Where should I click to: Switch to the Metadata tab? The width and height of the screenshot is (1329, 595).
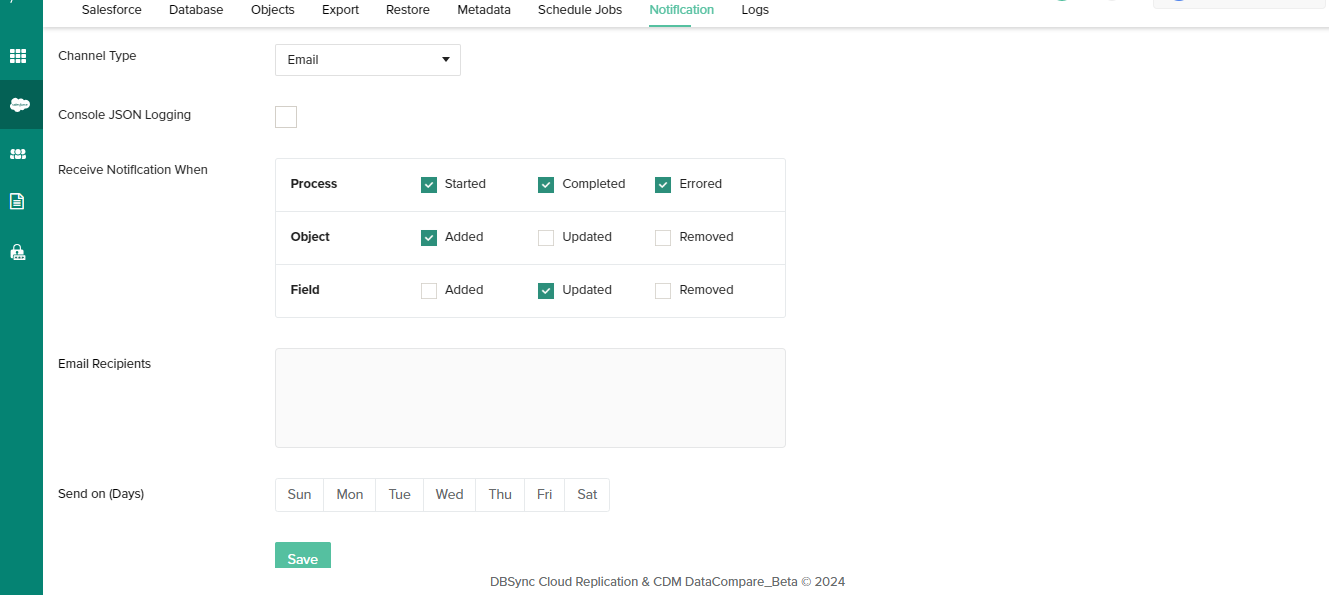coord(484,10)
